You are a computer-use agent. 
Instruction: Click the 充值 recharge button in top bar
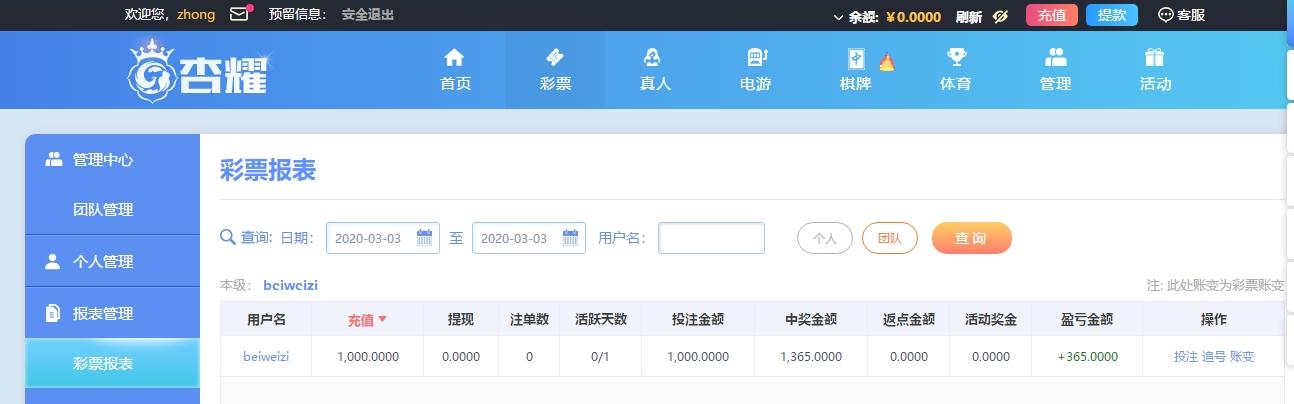tap(1051, 15)
